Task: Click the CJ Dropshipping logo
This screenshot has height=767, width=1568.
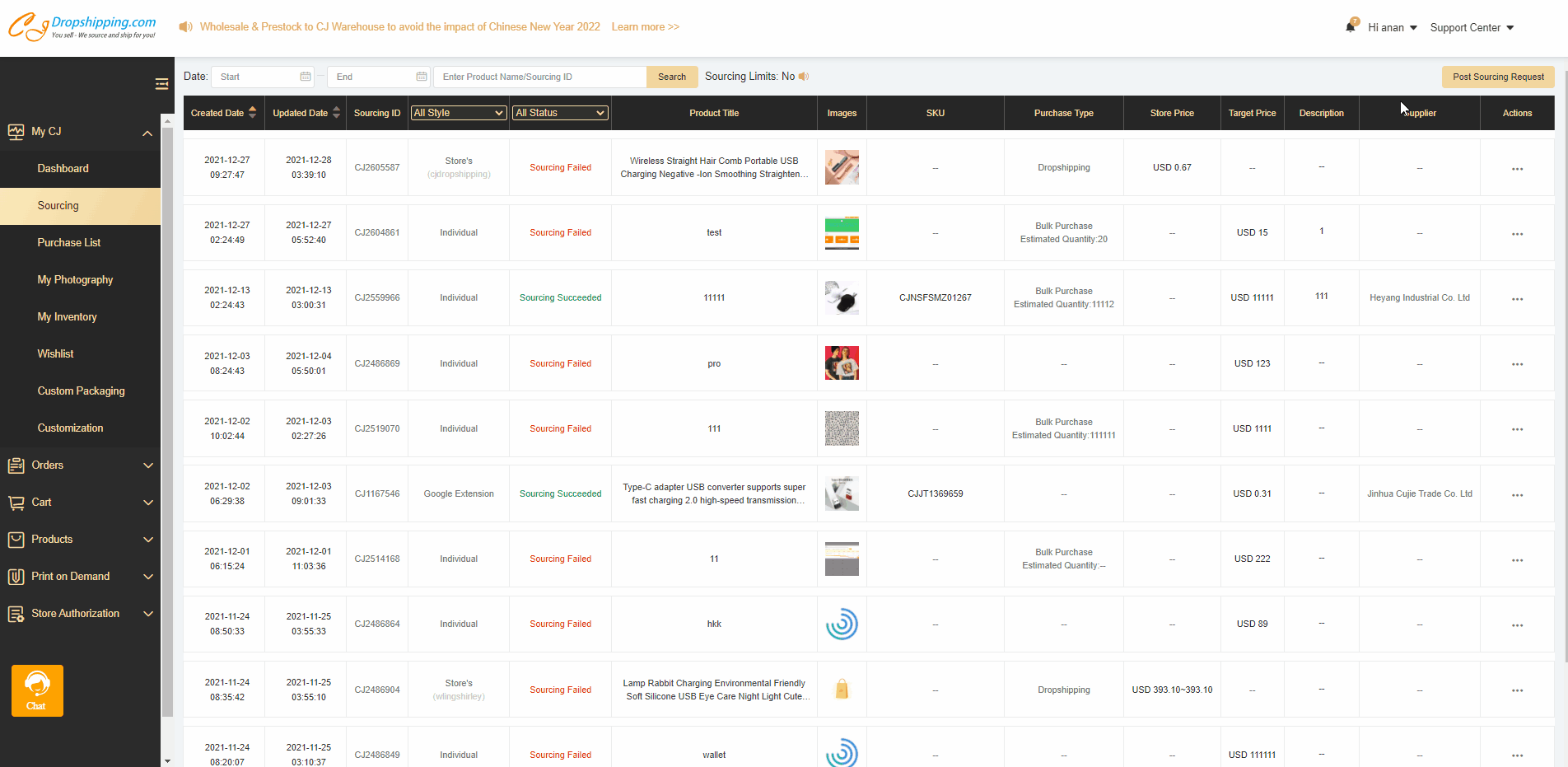Action: 82,26
